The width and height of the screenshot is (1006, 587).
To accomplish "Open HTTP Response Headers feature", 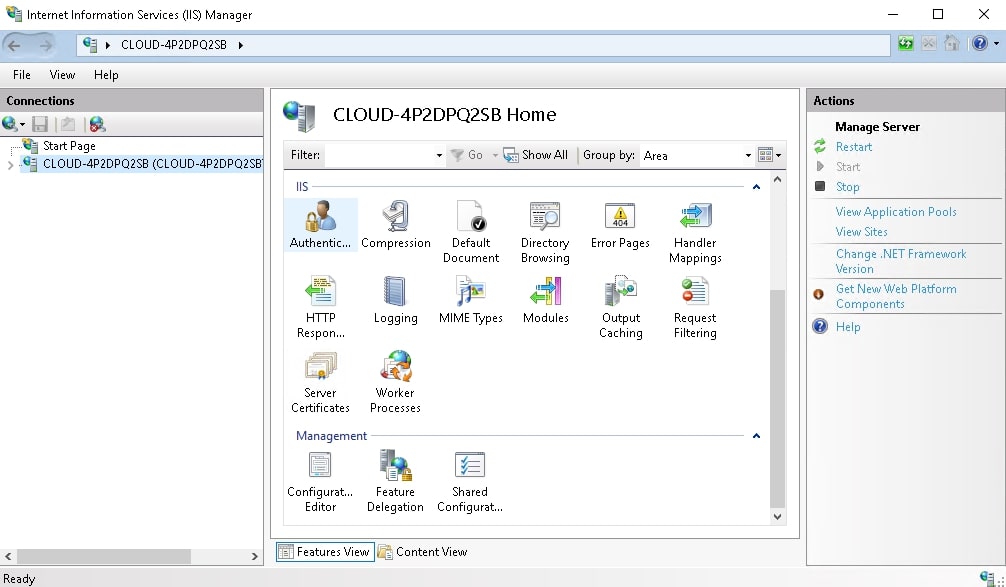I will tap(320, 307).
